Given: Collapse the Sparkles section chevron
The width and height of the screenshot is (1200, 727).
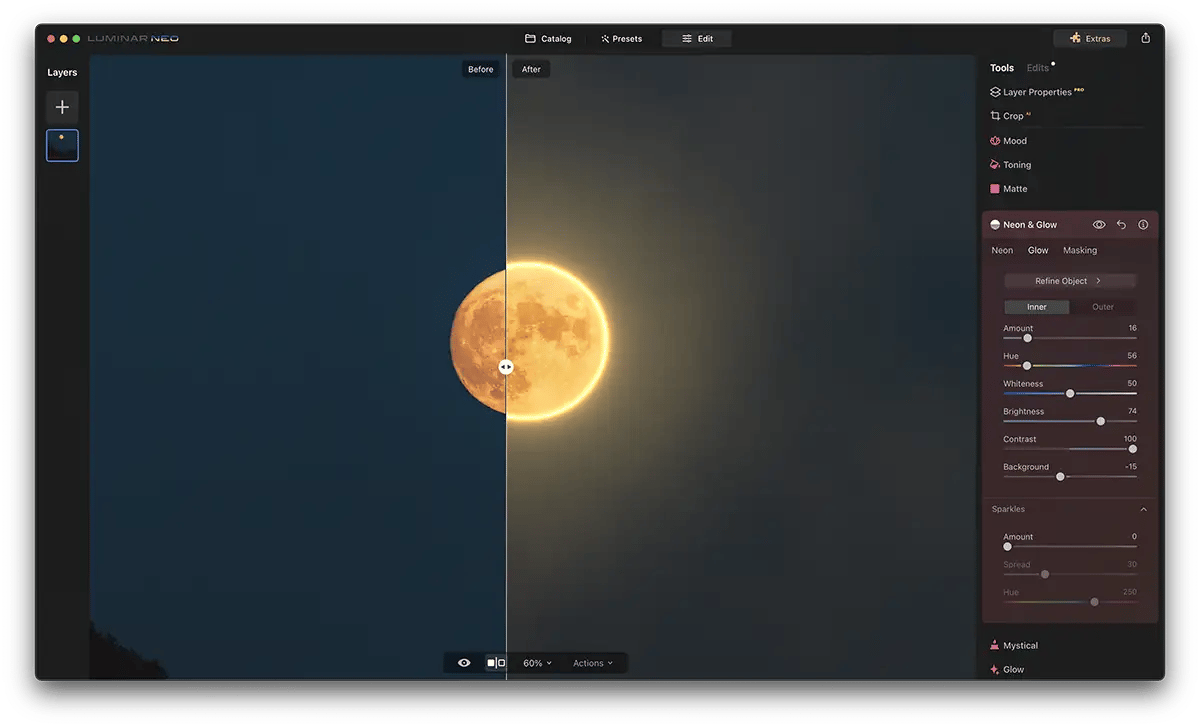Looking at the screenshot, I should click(x=1144, y=510).
